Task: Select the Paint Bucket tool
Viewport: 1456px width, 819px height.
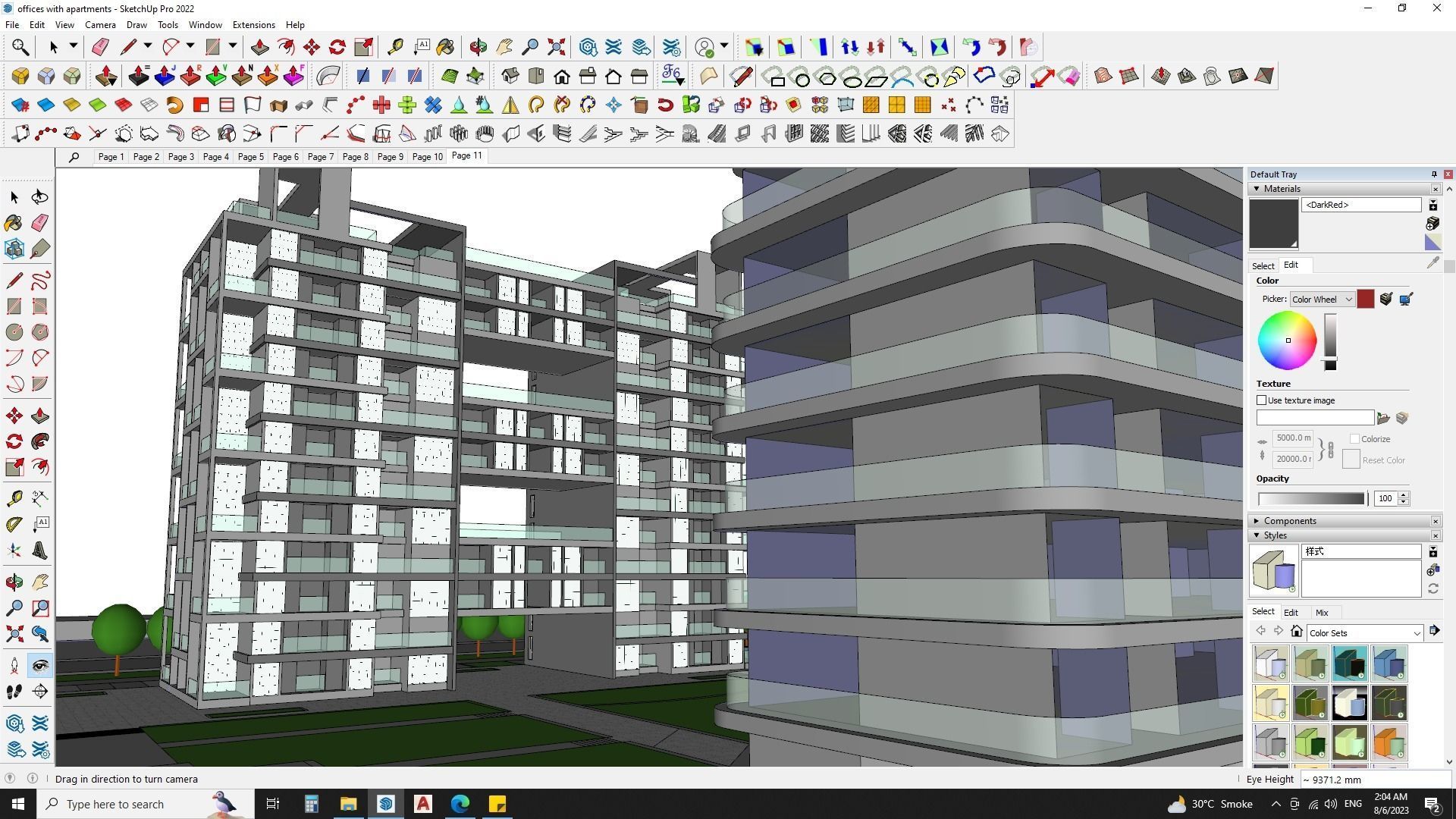Action: tap(14, 223)
